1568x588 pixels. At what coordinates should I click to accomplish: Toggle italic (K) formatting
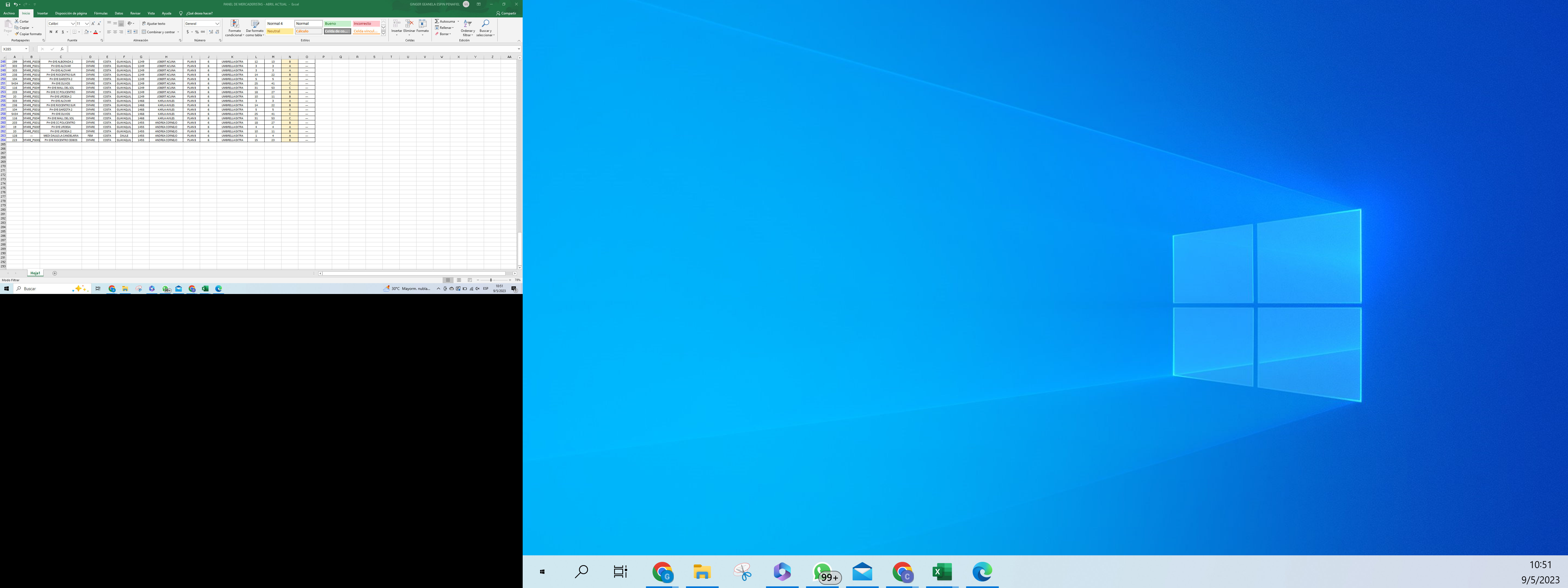pos(57,32)
